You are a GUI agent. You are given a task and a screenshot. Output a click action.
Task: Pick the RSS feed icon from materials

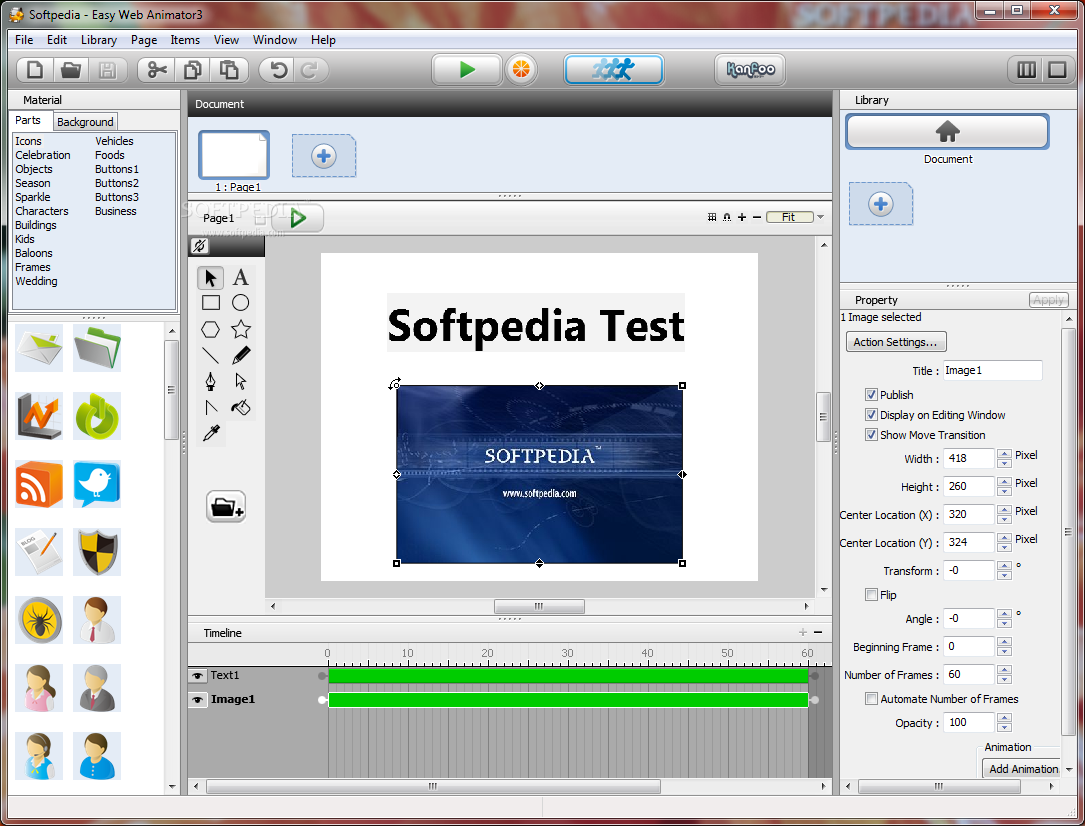click(39, 484)
